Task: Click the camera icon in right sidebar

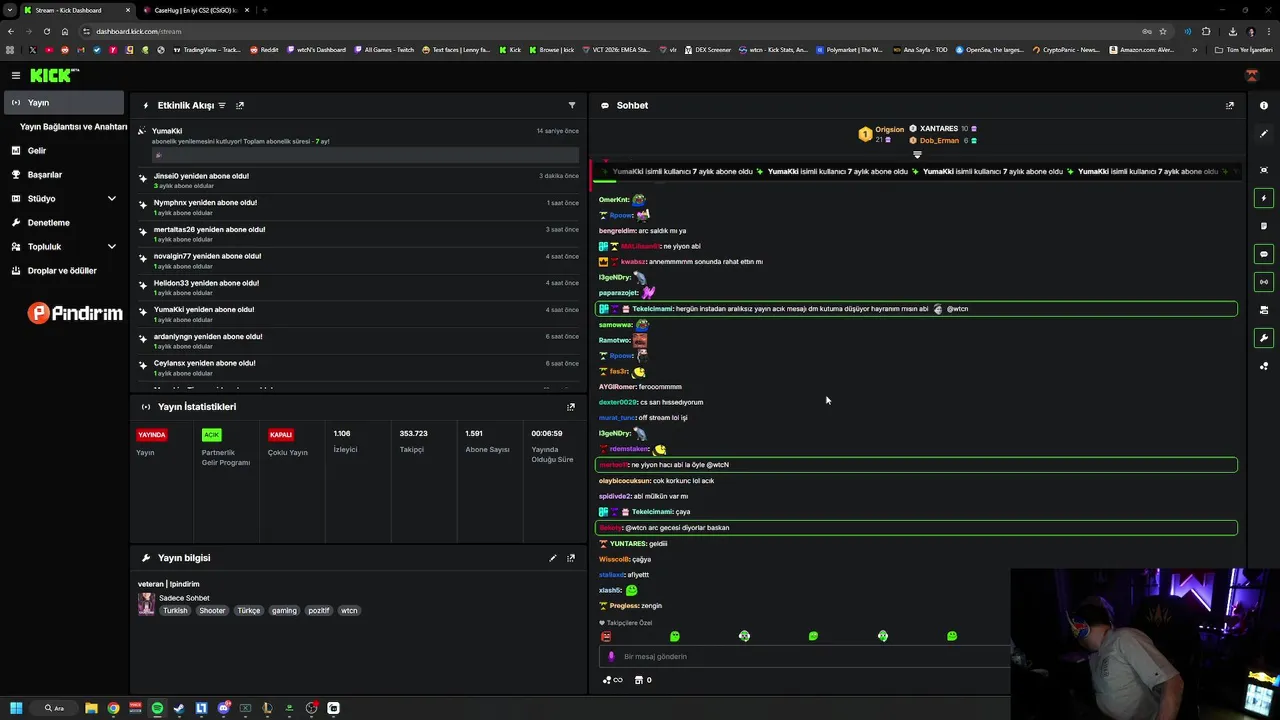Action: coord(1264,310)
